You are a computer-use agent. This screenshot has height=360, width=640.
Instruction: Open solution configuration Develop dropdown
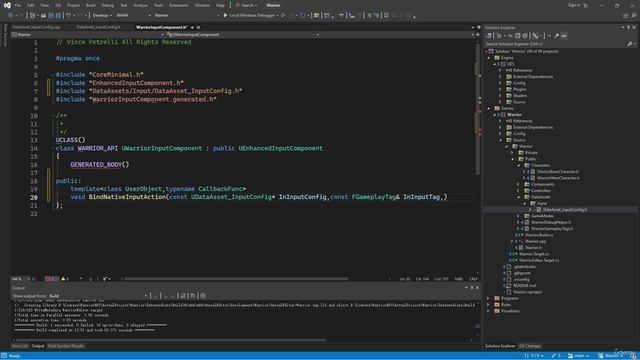(x=102, y=16)
